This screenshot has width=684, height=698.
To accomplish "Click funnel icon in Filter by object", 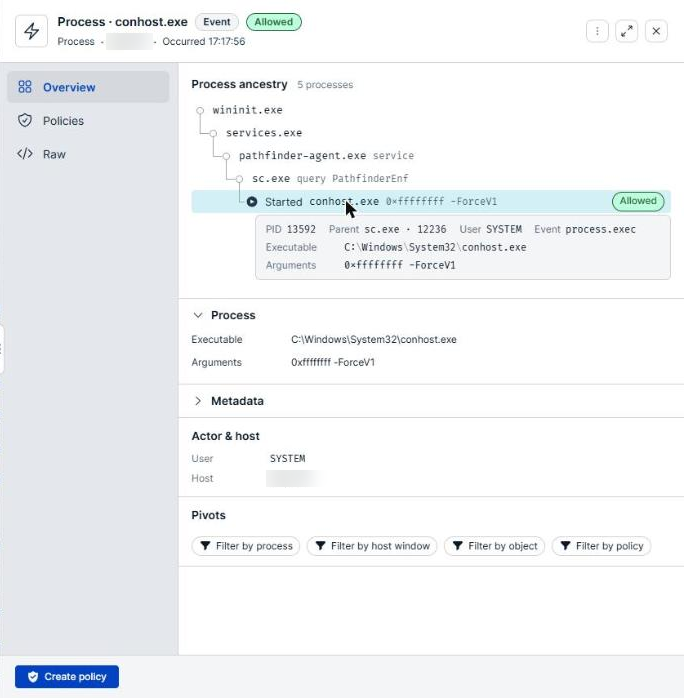I will click(457, 546).
